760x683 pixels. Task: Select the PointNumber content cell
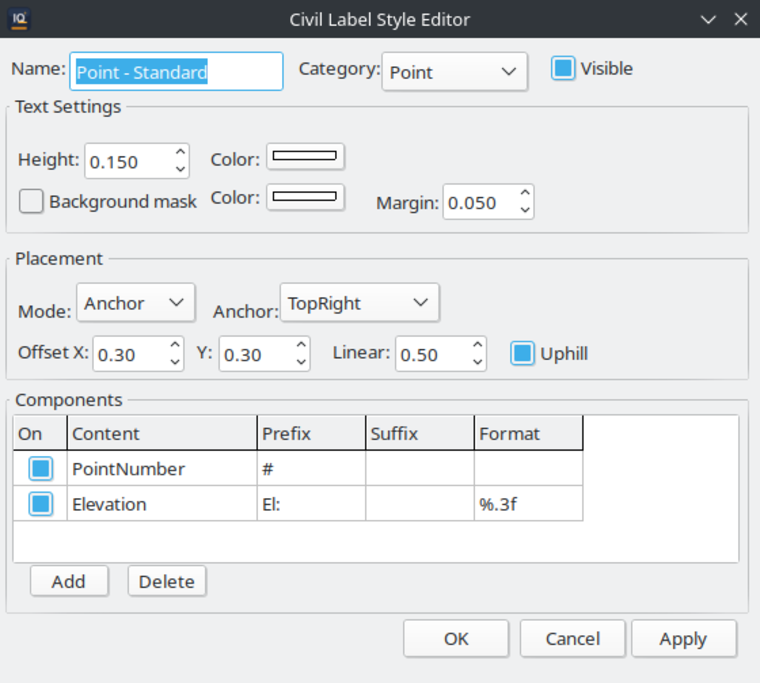pyautogui.click(x=162, y=469)
